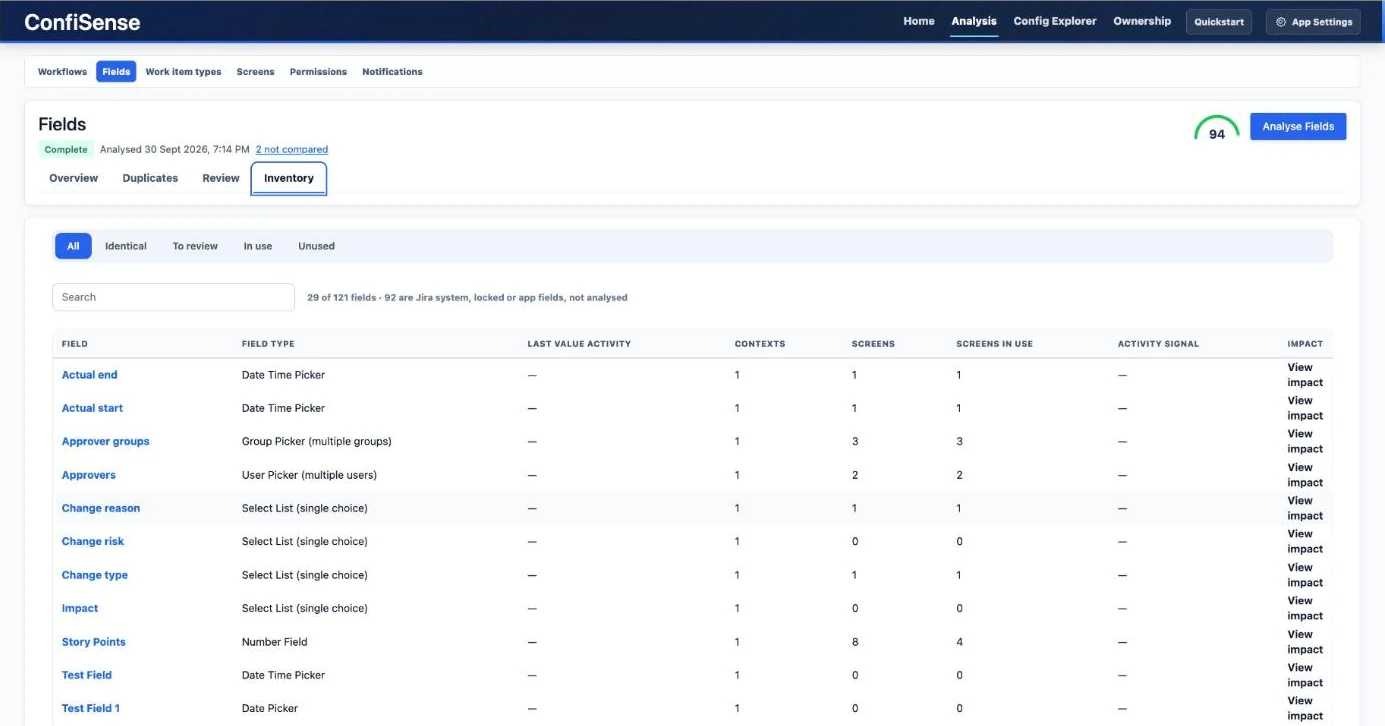The width and height of the screenshot is (1385, 726).
Task: Open the Approver groups field link
Action: pos(105,441)
